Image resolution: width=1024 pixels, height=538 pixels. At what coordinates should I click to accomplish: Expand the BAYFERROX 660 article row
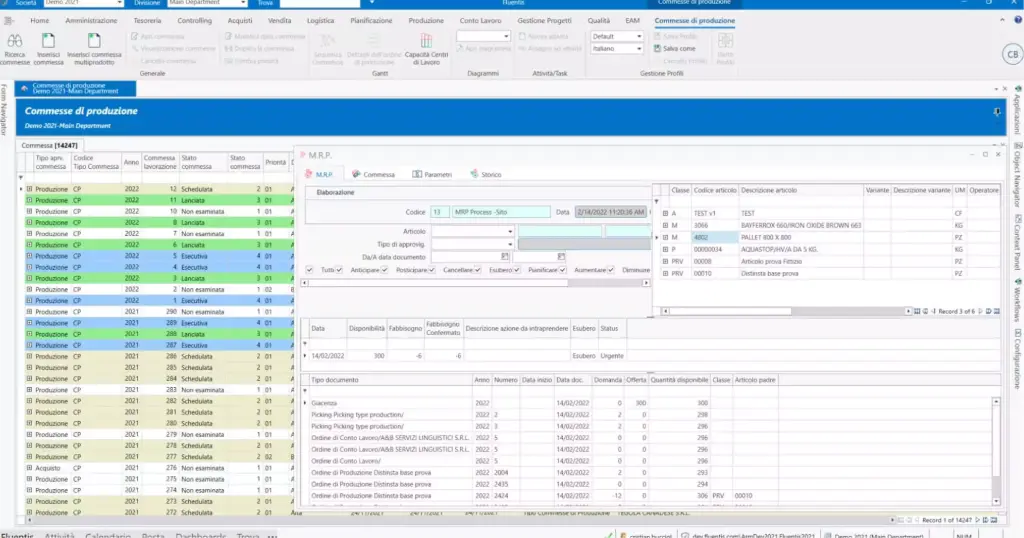(665, 225)
